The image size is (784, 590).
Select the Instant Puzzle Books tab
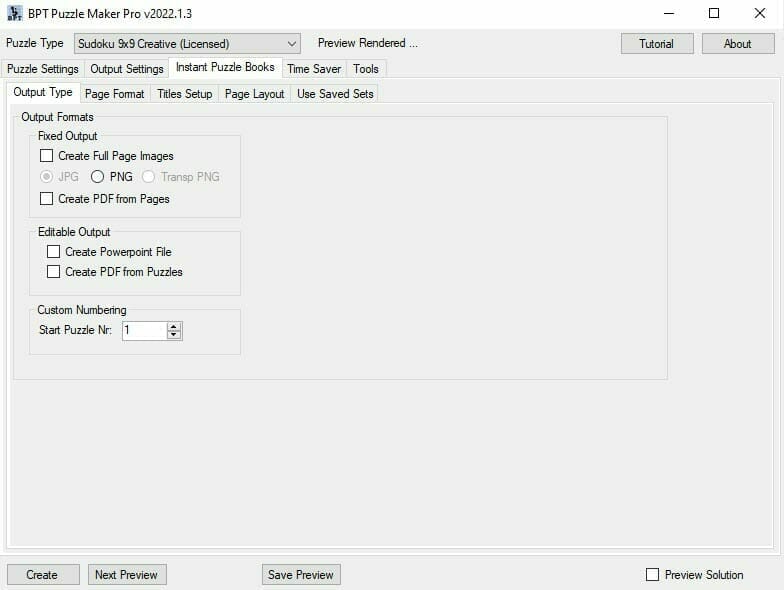click(226, 67)
